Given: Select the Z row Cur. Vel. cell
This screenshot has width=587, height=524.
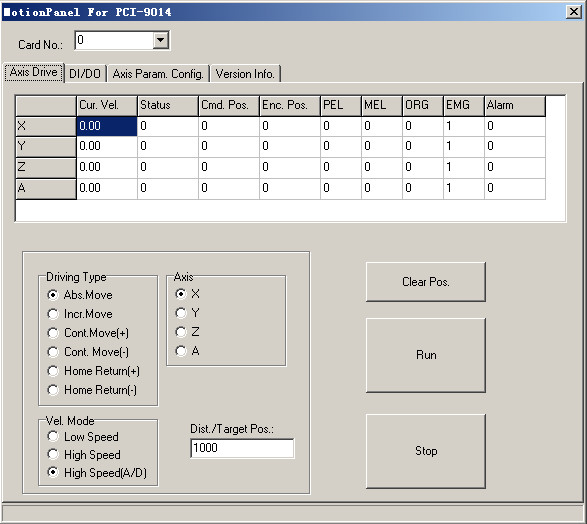Looking at the screenshot, I should pyautogui.click(x=107, y=168).
